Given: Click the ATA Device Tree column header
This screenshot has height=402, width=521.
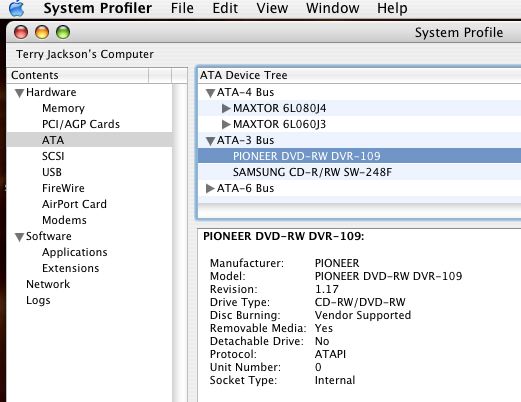Looking at the screenshot, I should [x=359, y=75].
